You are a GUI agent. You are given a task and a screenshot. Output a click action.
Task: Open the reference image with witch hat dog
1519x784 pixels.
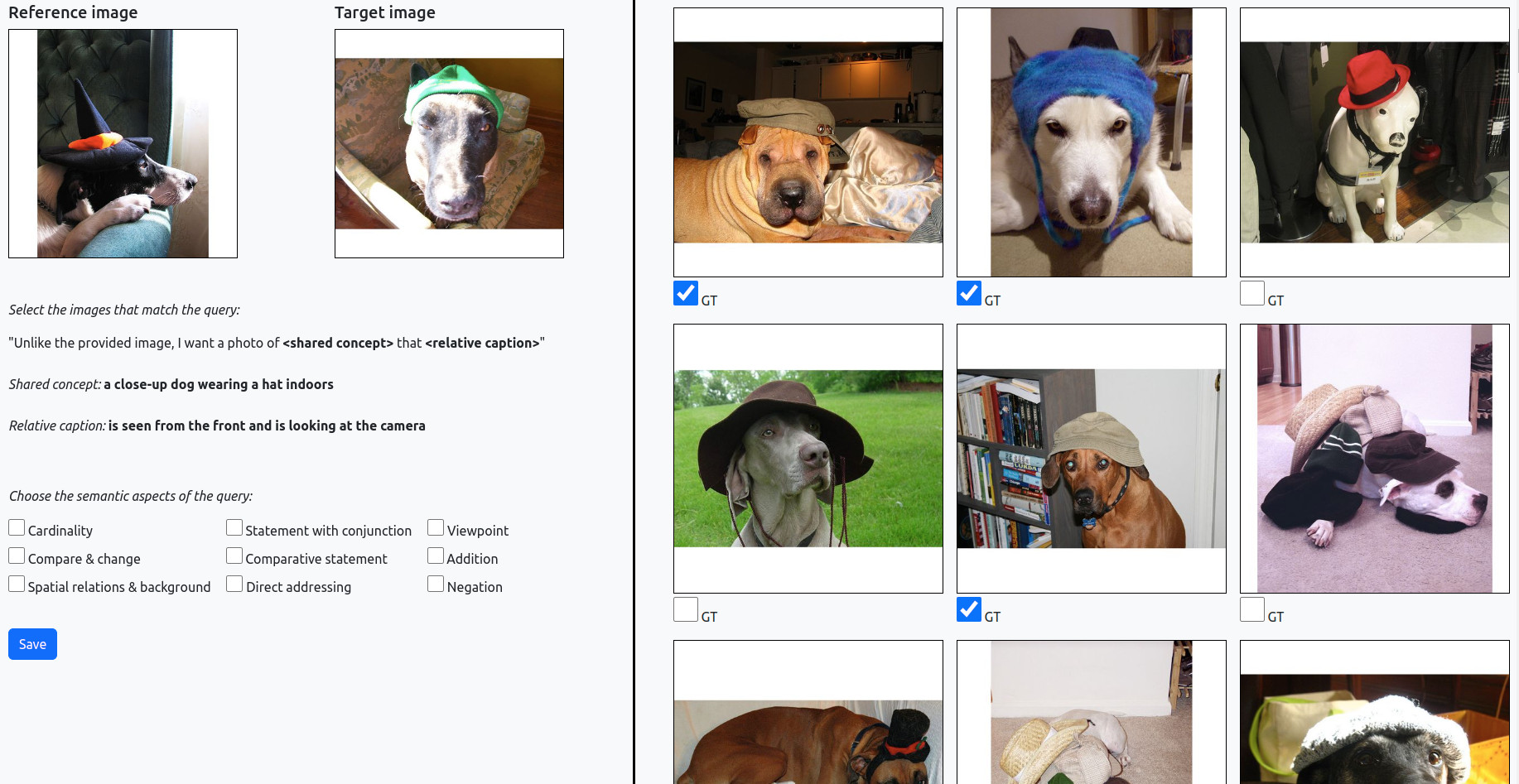click(x=123, y=143)
